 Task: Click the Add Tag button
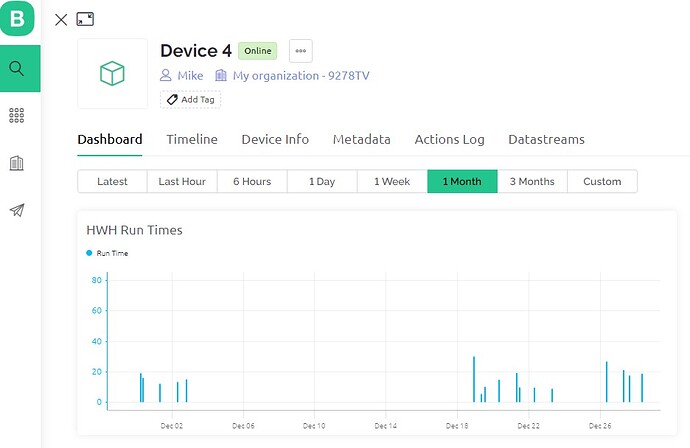(x=191, y=99)
